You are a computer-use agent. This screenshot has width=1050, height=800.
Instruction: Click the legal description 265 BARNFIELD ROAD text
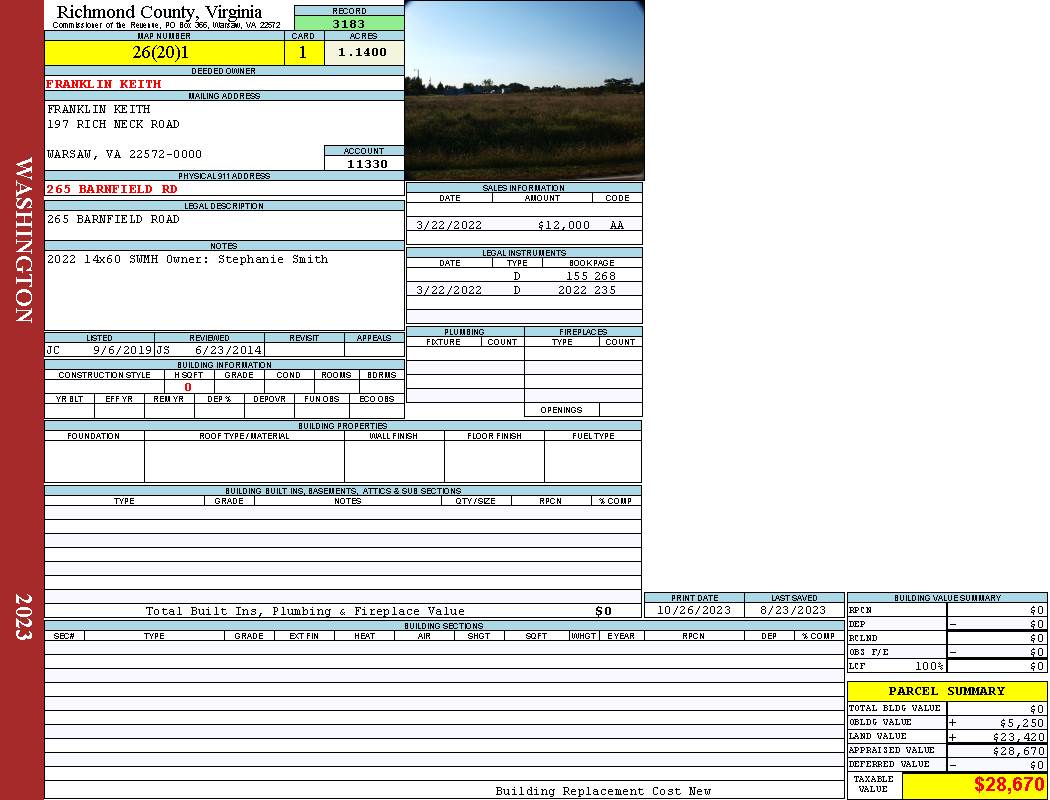tap(113, 219)
